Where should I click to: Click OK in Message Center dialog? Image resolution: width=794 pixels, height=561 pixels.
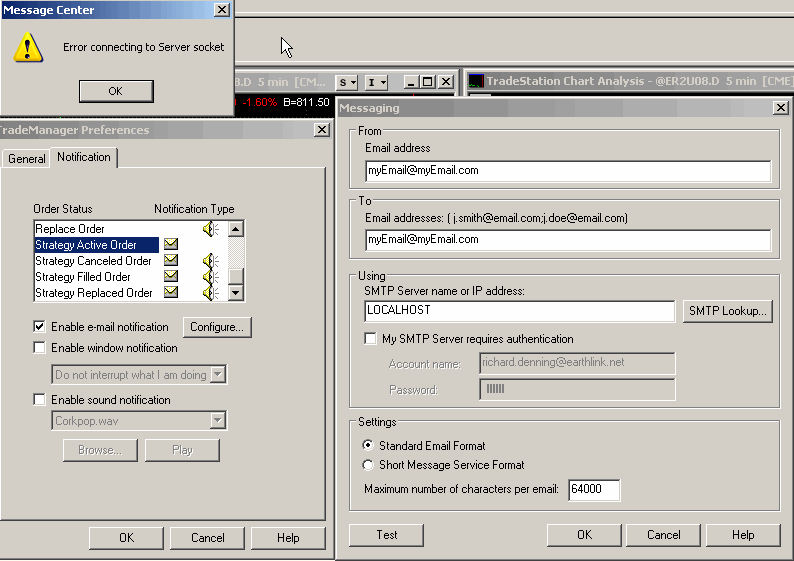[x=116, y=91]
